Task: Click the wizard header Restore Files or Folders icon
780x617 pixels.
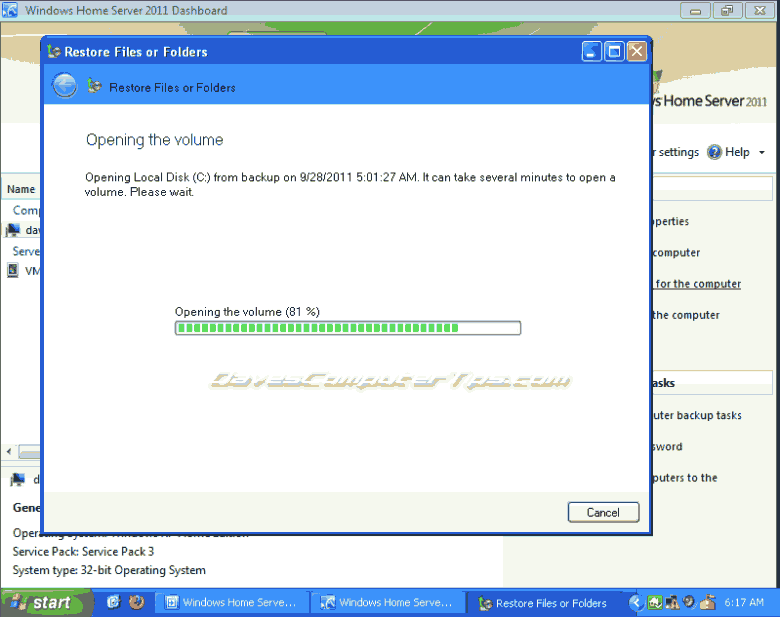Action: [95, 86]
